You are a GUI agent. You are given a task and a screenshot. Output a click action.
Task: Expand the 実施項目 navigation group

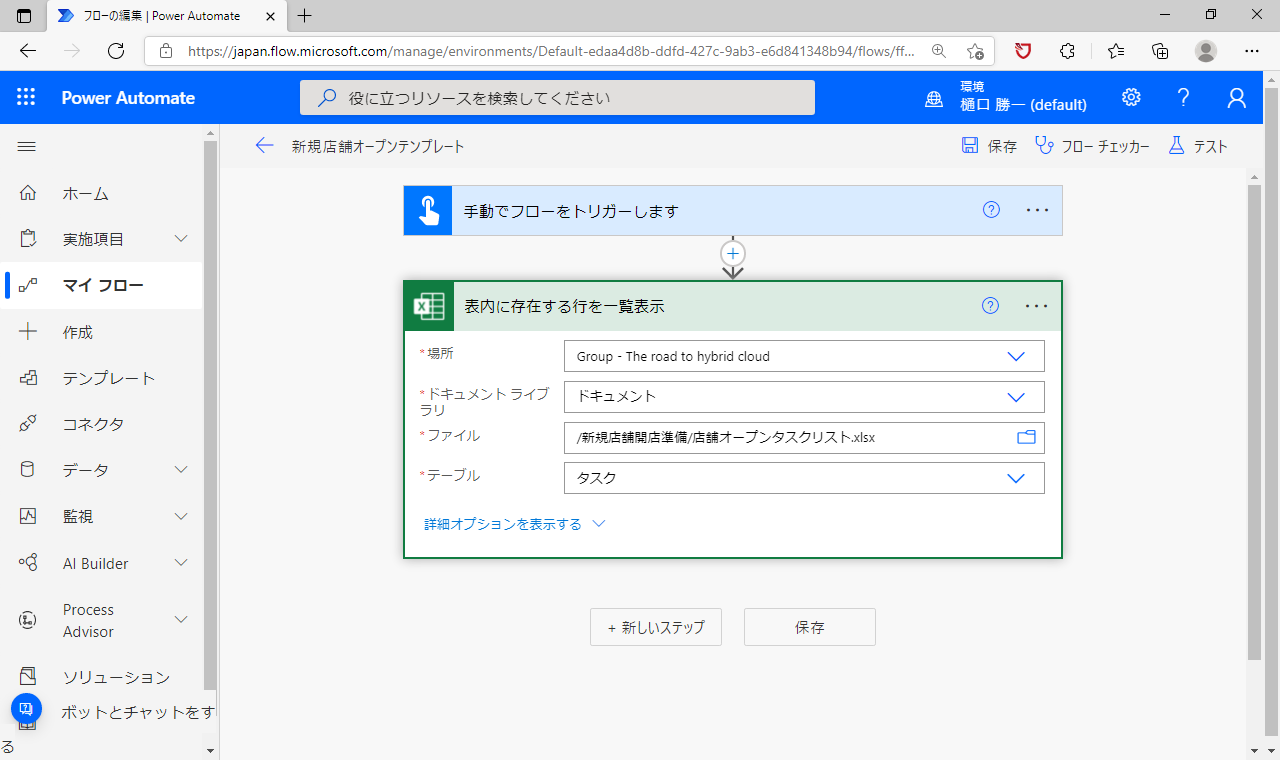point(181,239)
